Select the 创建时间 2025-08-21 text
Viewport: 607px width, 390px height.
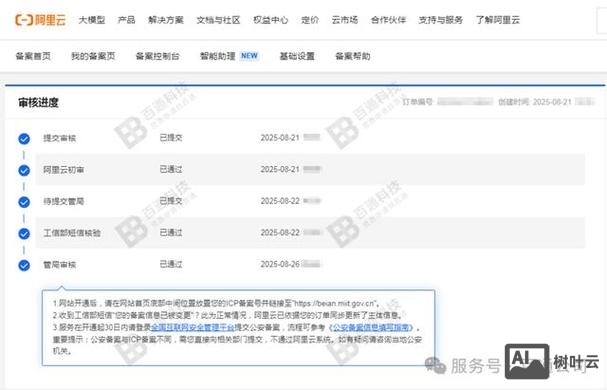pos(535,102)
